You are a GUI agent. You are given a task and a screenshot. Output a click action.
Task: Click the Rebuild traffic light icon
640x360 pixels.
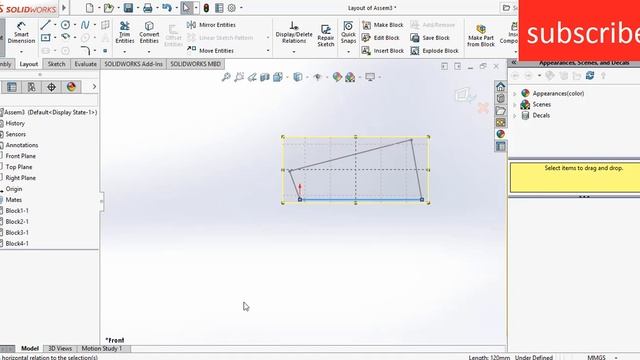207,8
